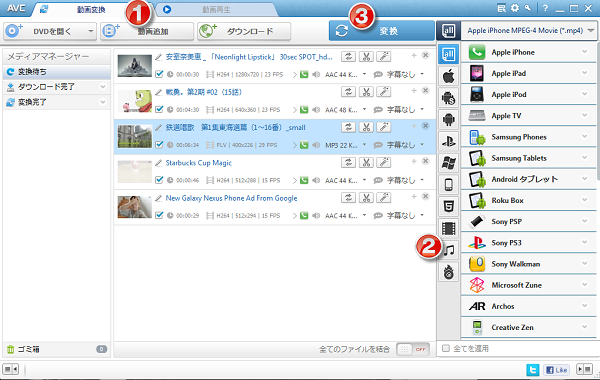Select the HTML5 output category icon
Viewport: 600px width, 380px height.
click(448, 207)
